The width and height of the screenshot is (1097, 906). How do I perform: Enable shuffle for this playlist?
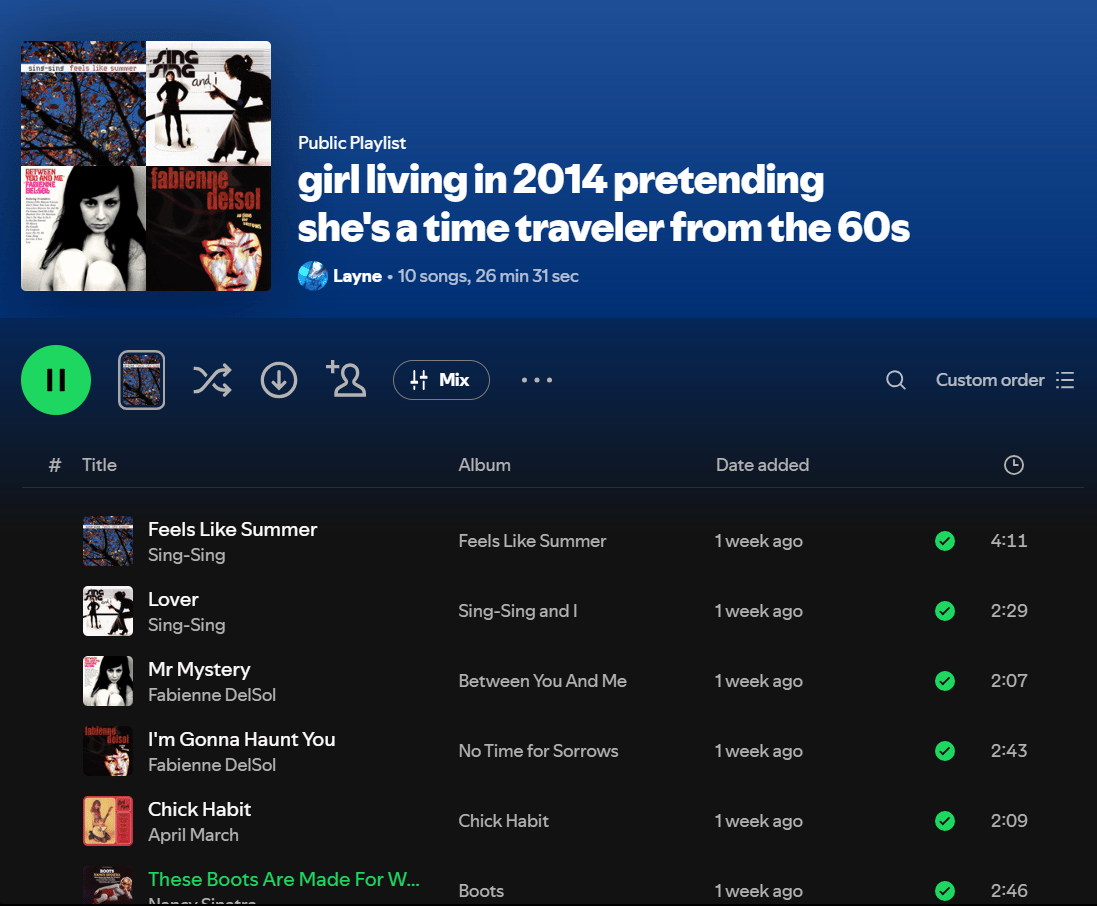(x=212, y=380)
